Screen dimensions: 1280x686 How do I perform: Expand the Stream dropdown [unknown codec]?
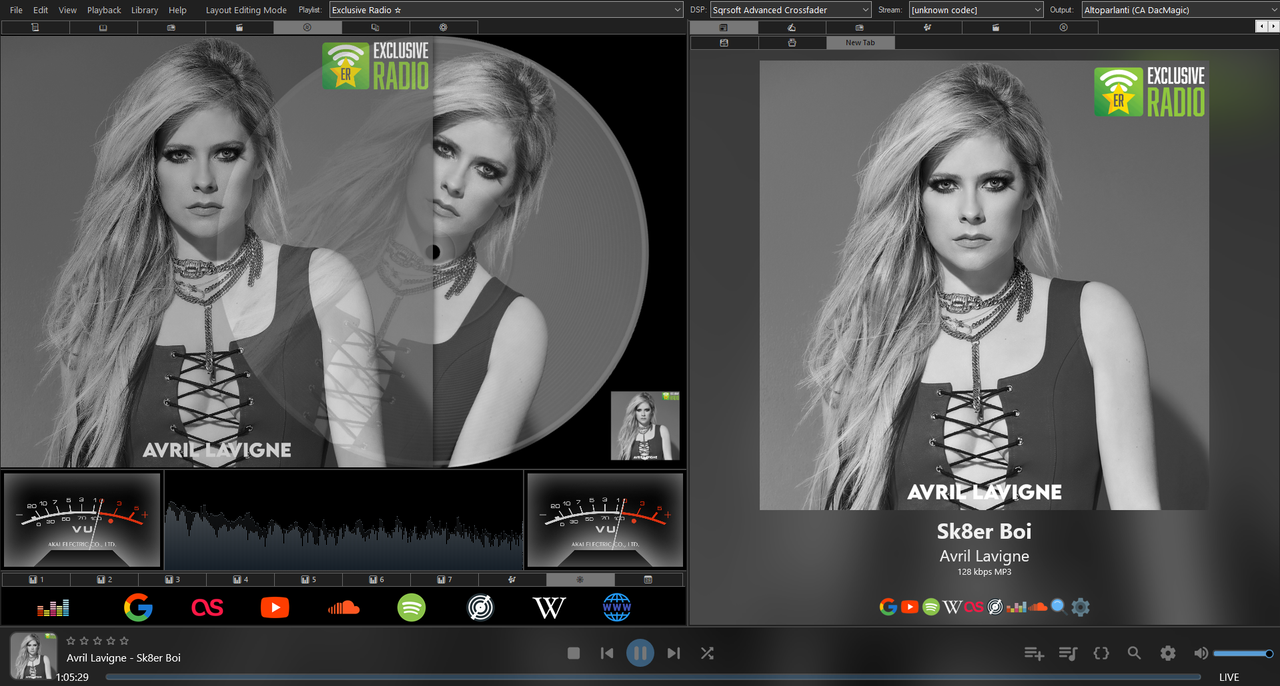pos(975,10)
